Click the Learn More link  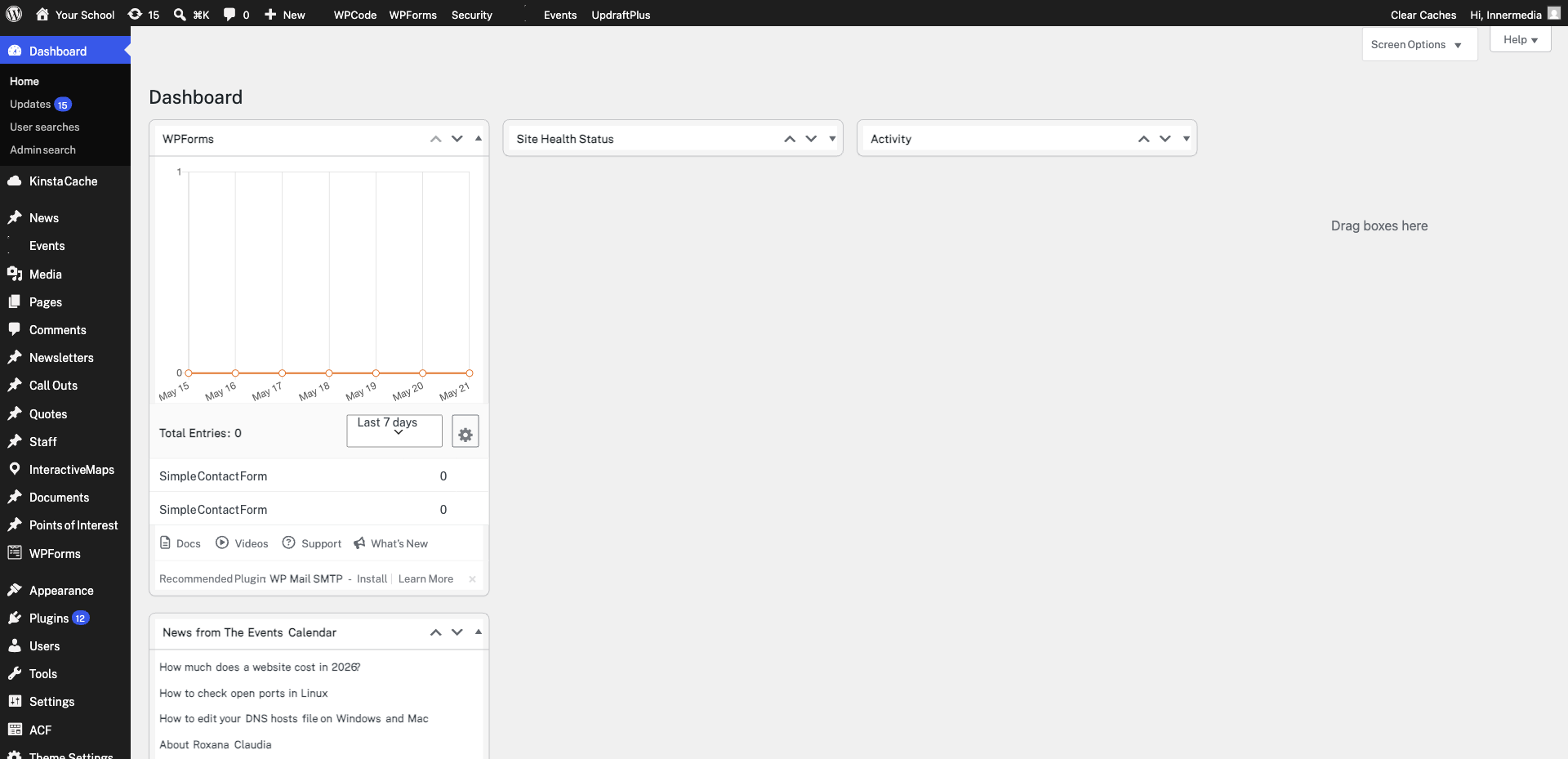tap(425, 579)
